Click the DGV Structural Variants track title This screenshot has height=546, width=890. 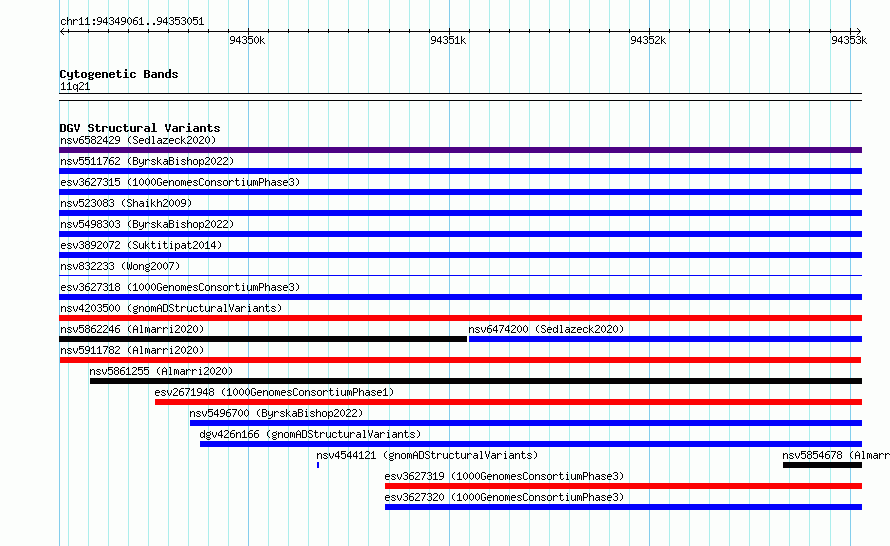(140, 128)
